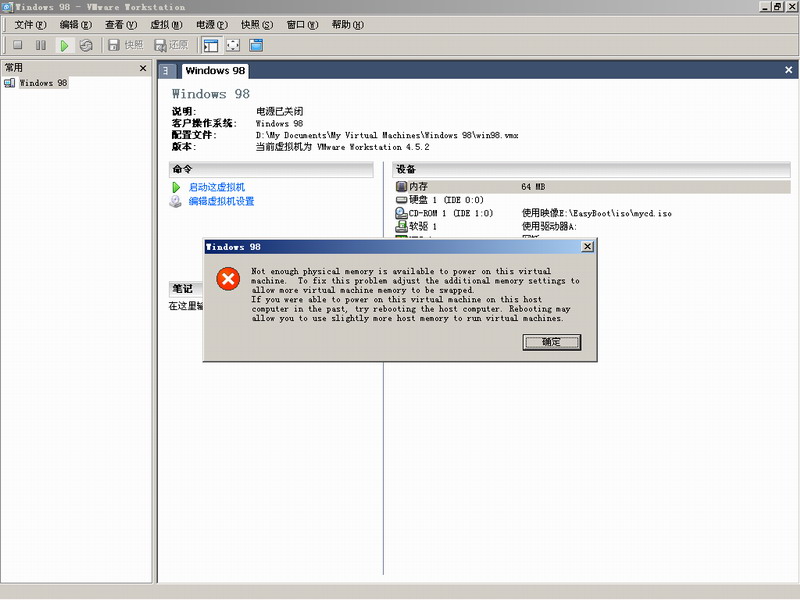Click the 编辑虚拟机设置 link

[221, 201]
